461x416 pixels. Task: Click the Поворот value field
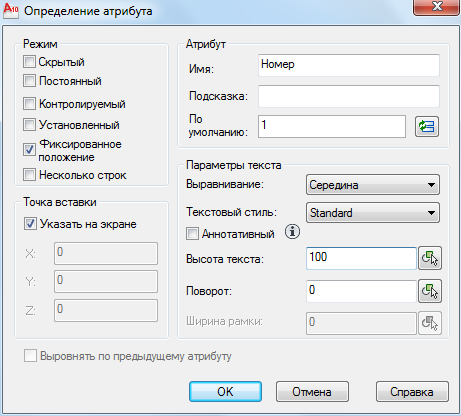point(361,291)
